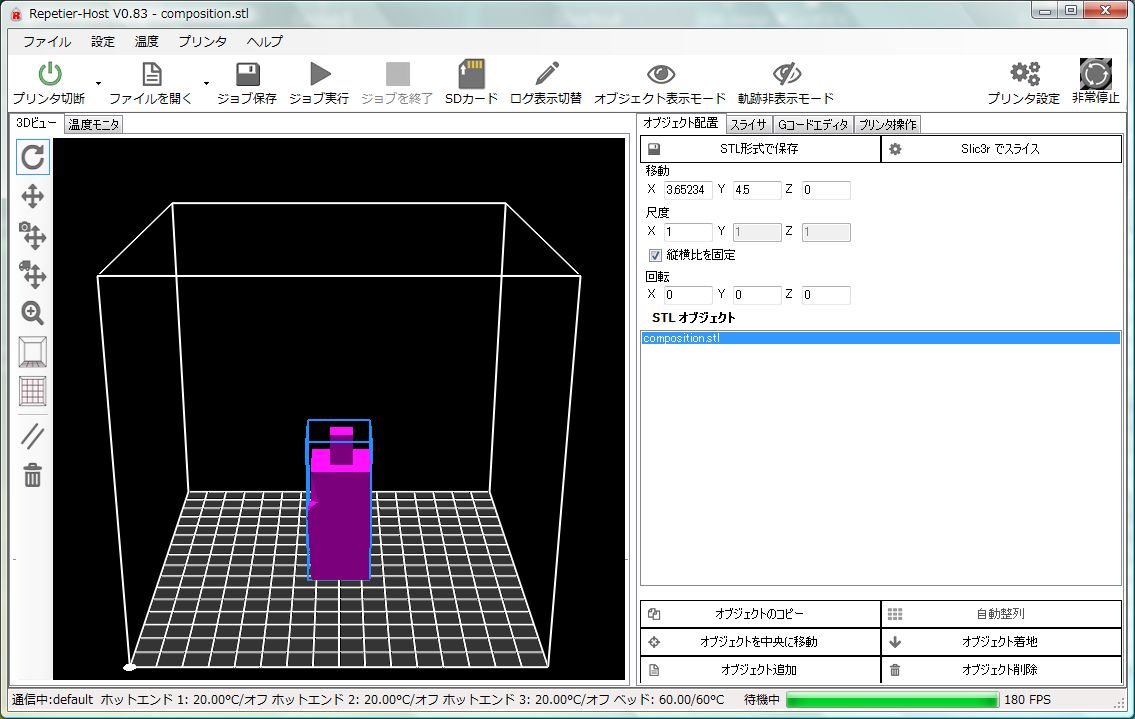Screen dimensions: 1135x719
Task: Open the ファイルを開く file icon
Action: pos(151,74)
